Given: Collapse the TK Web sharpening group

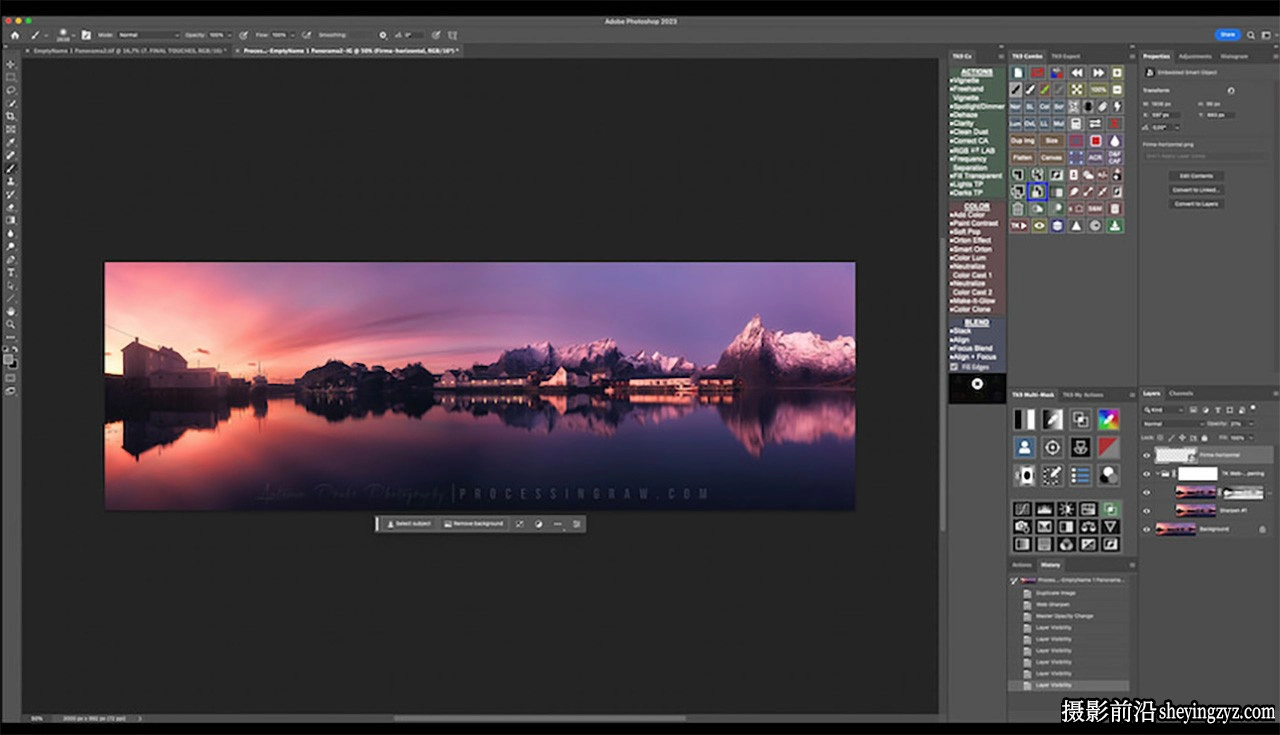Looking at the screenshot, I should pyautogui.click(x=1160, y=474).
